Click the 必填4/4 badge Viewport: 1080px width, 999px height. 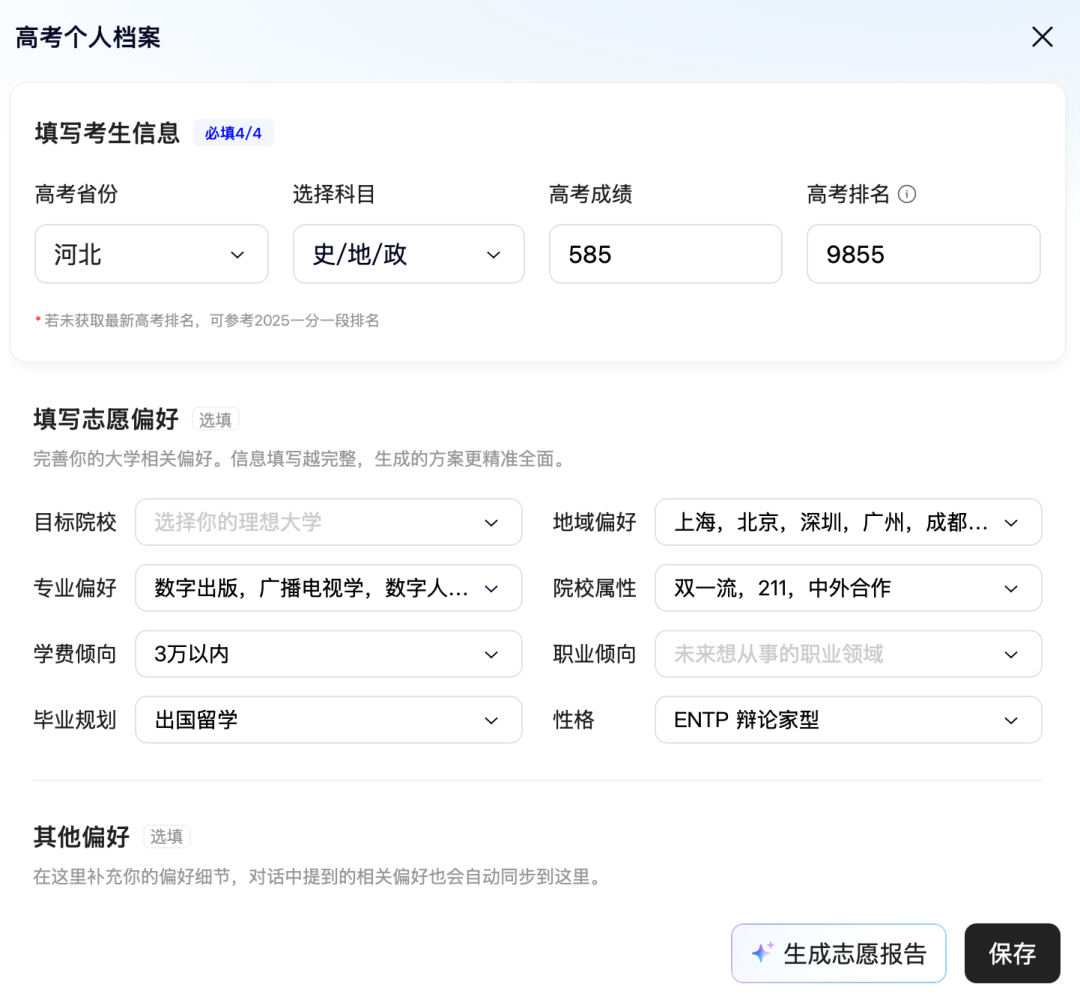pos(233,133)
